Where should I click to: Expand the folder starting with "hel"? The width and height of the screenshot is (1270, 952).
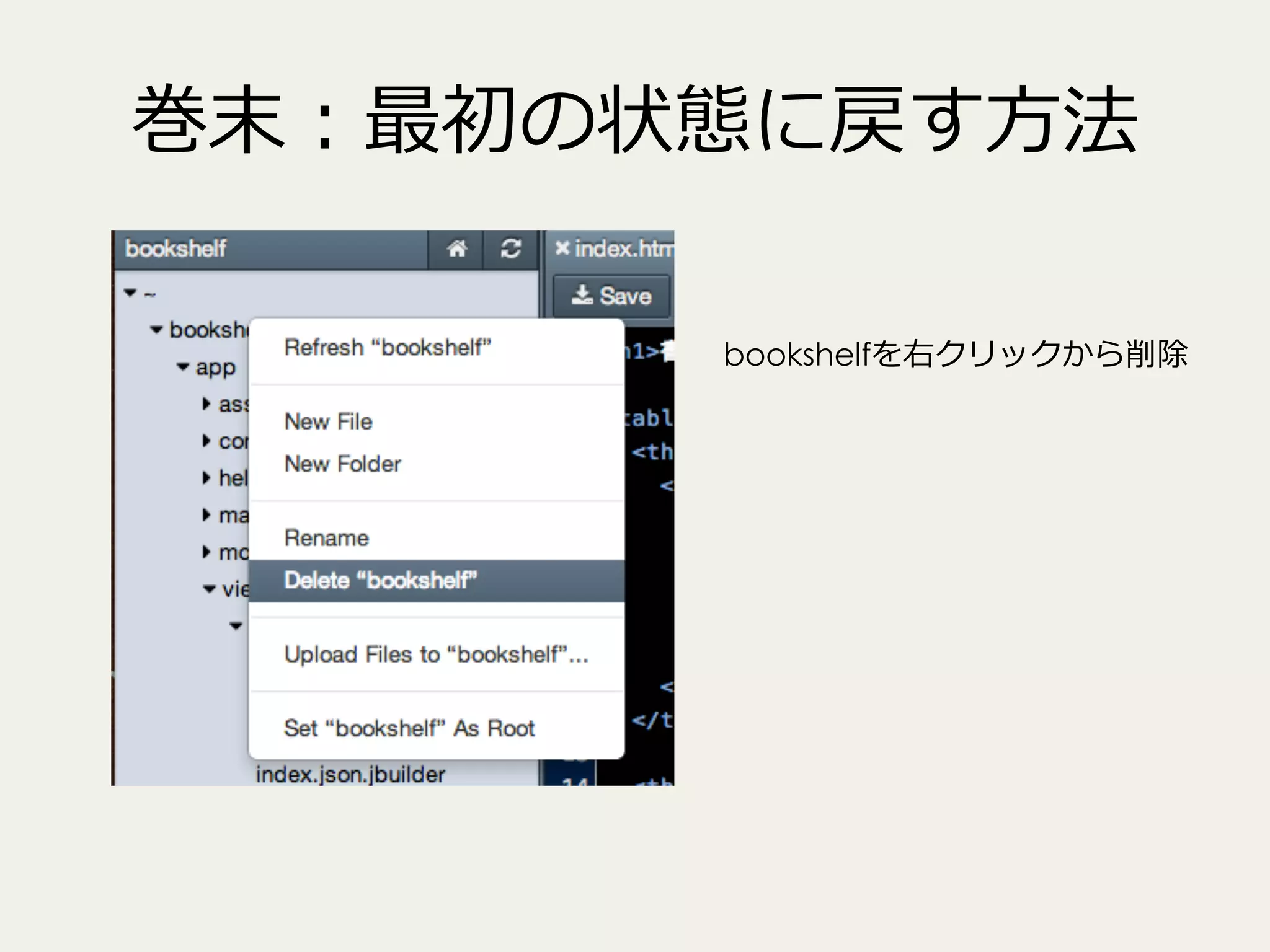[206, 478]
